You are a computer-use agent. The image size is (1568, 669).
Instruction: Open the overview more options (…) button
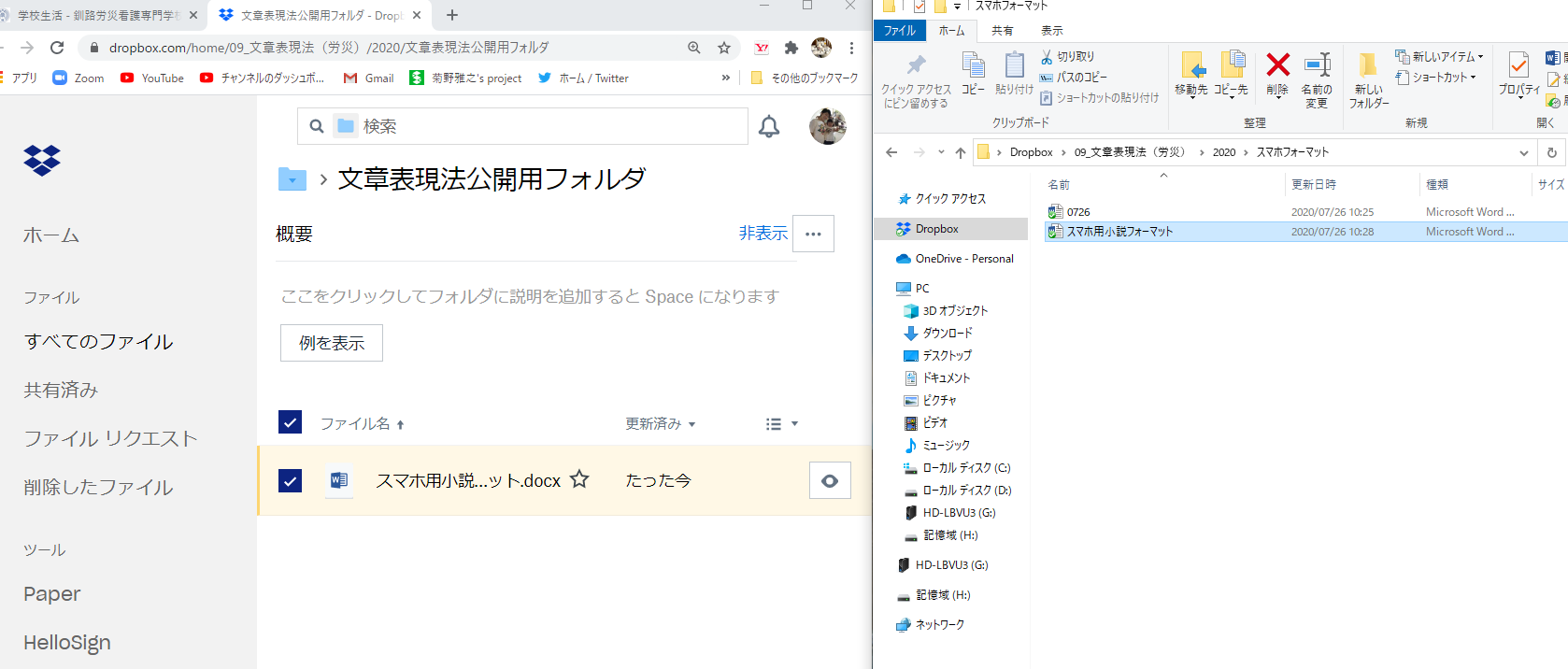tap(813, 234)
